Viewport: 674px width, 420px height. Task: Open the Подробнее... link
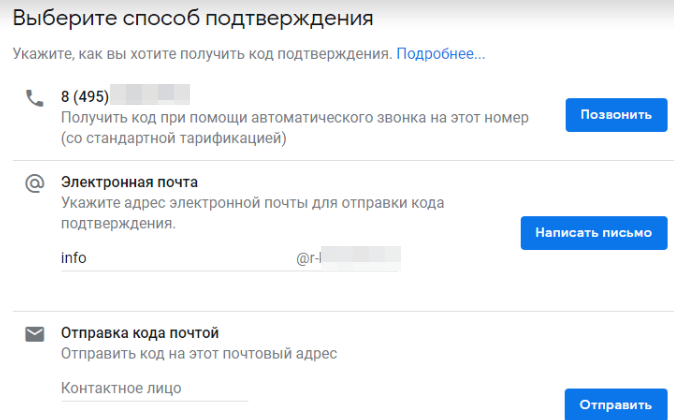(x=440, y=54)
